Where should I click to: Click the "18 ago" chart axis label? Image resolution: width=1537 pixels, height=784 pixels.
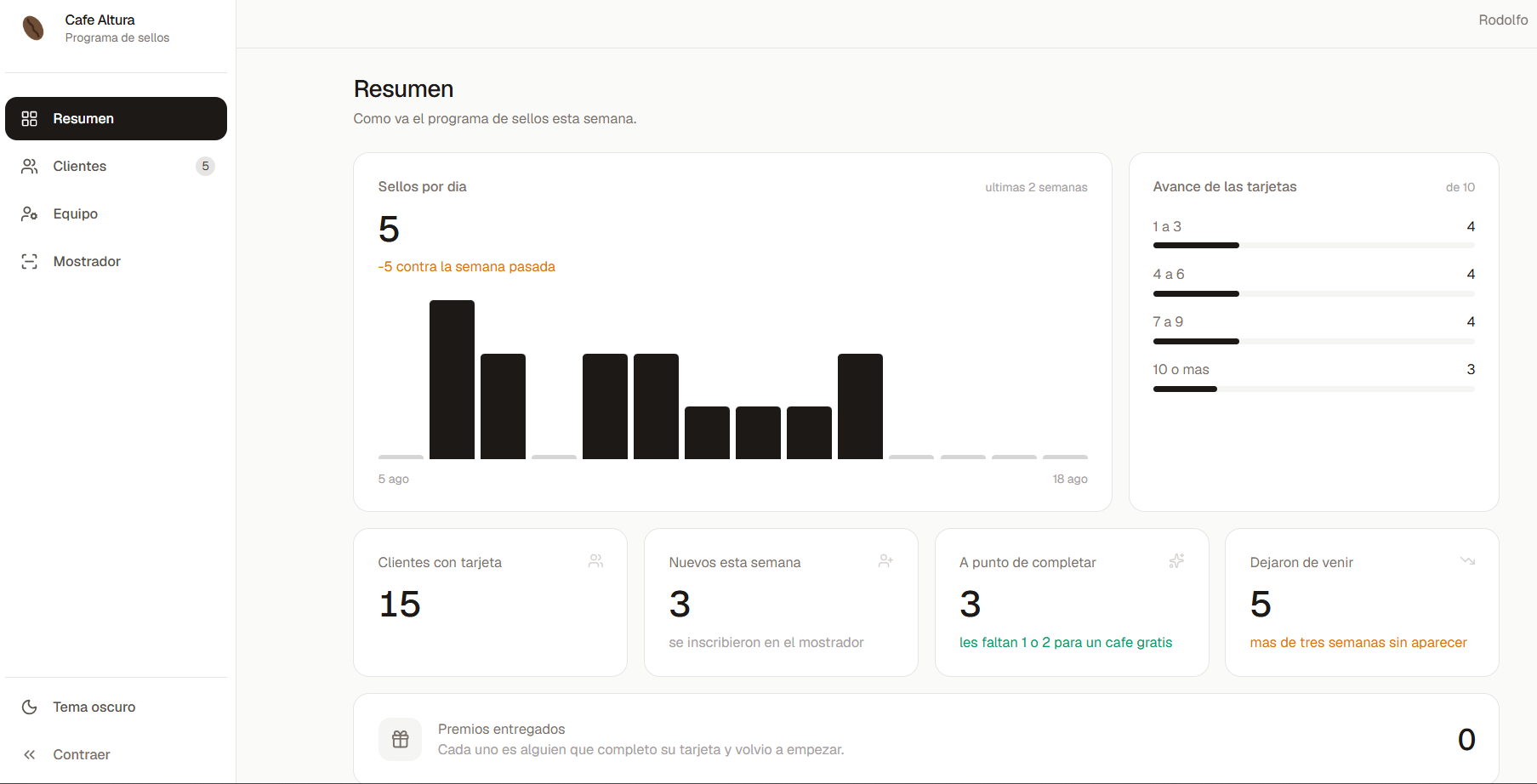[x=1070, y=479]
